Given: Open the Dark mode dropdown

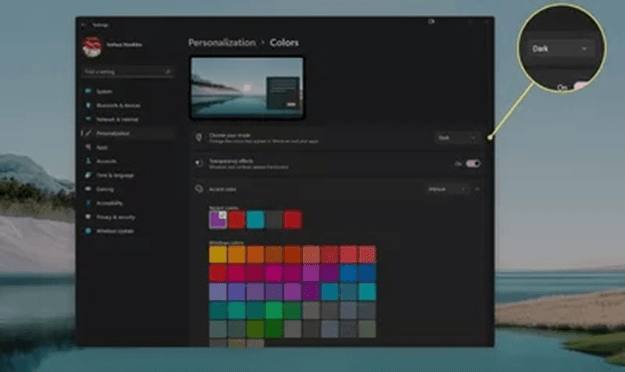Looking at the screenshot, I should [x=457, y=138].
